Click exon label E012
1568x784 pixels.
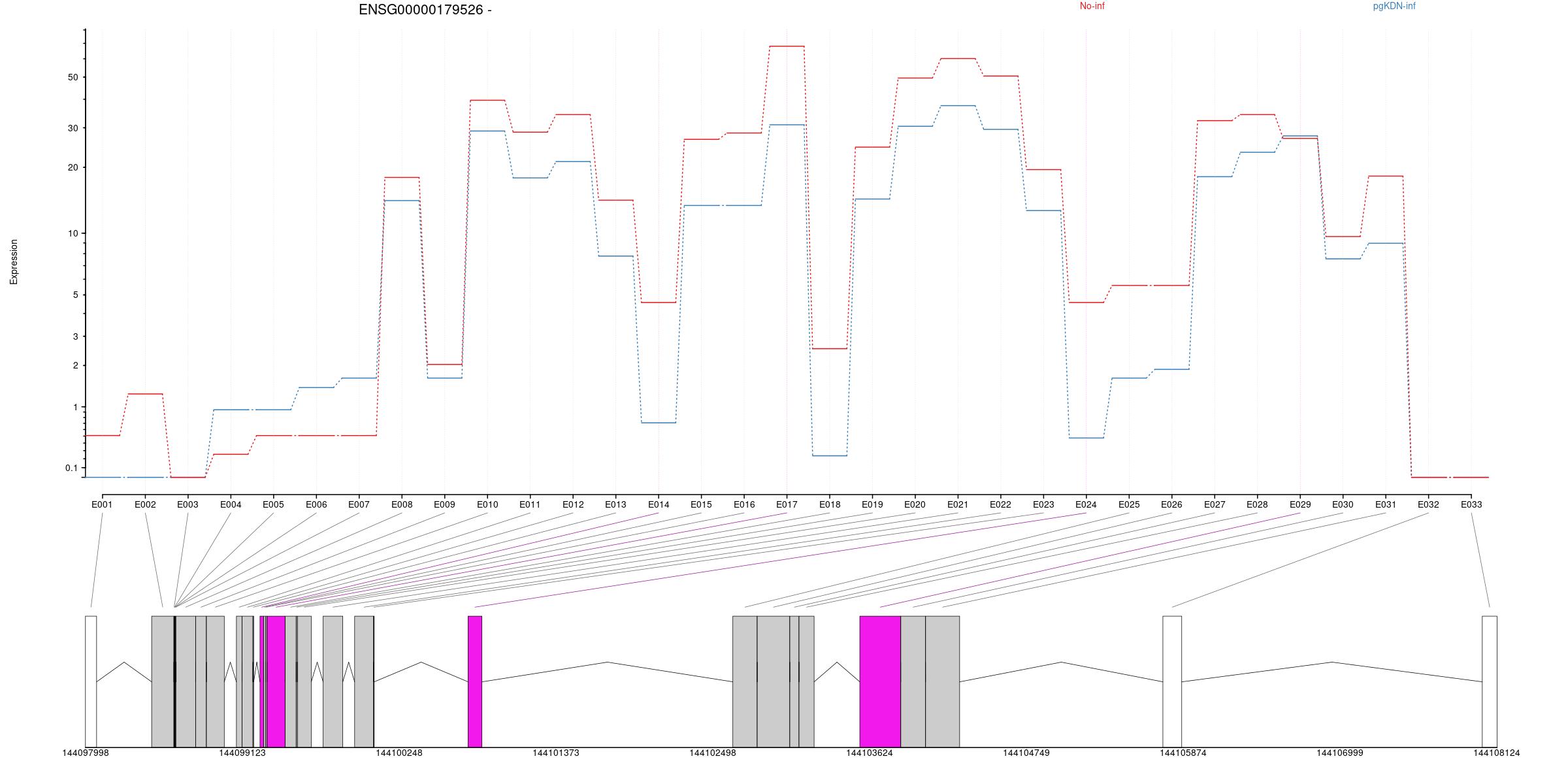[x=573, y=504]
